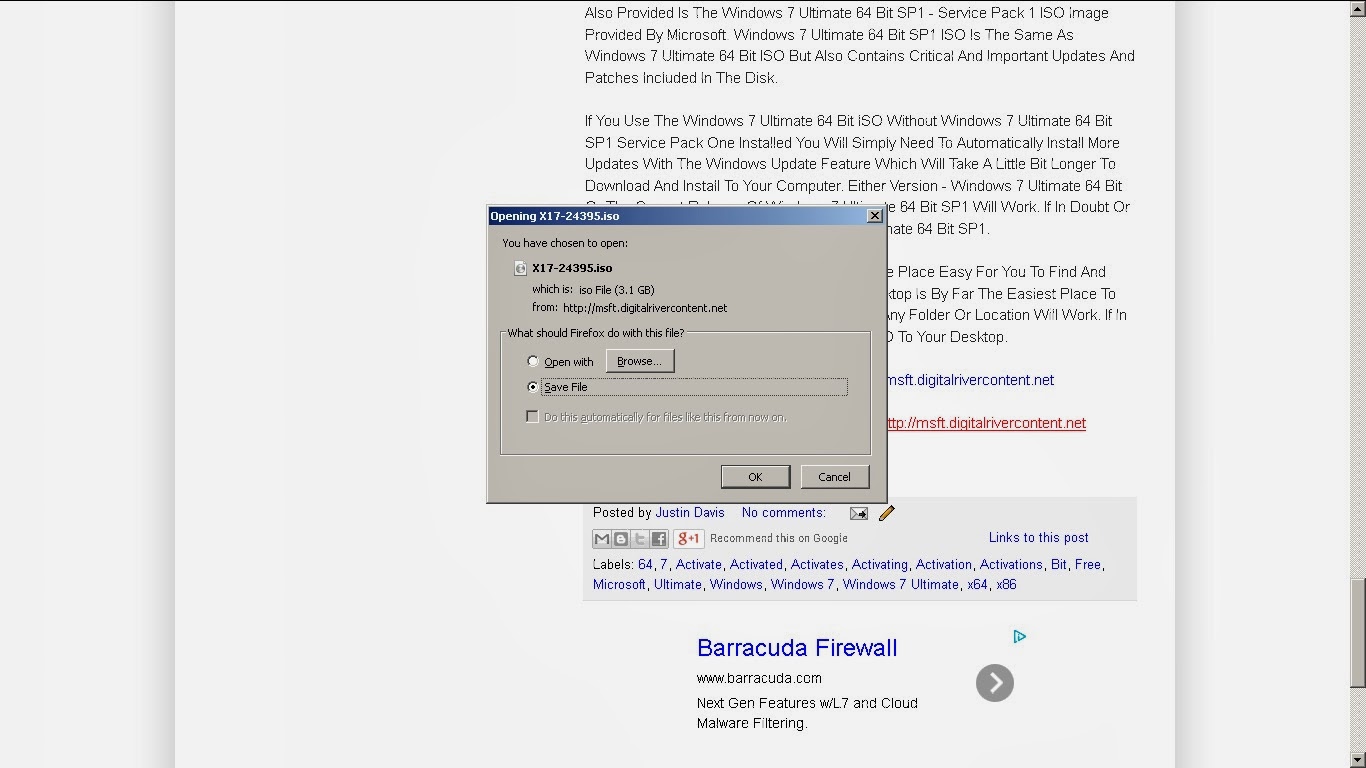1366x768 pixels.
Task: Confirm the download with OK
Action: [x=755, y=477]
